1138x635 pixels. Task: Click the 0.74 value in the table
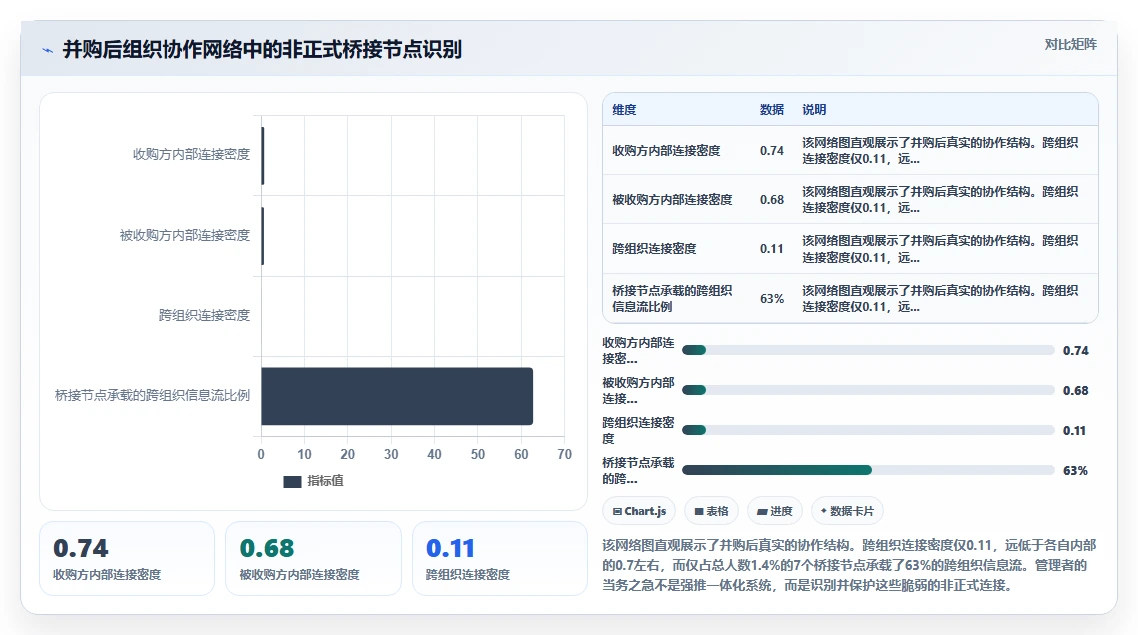[771, 151]
